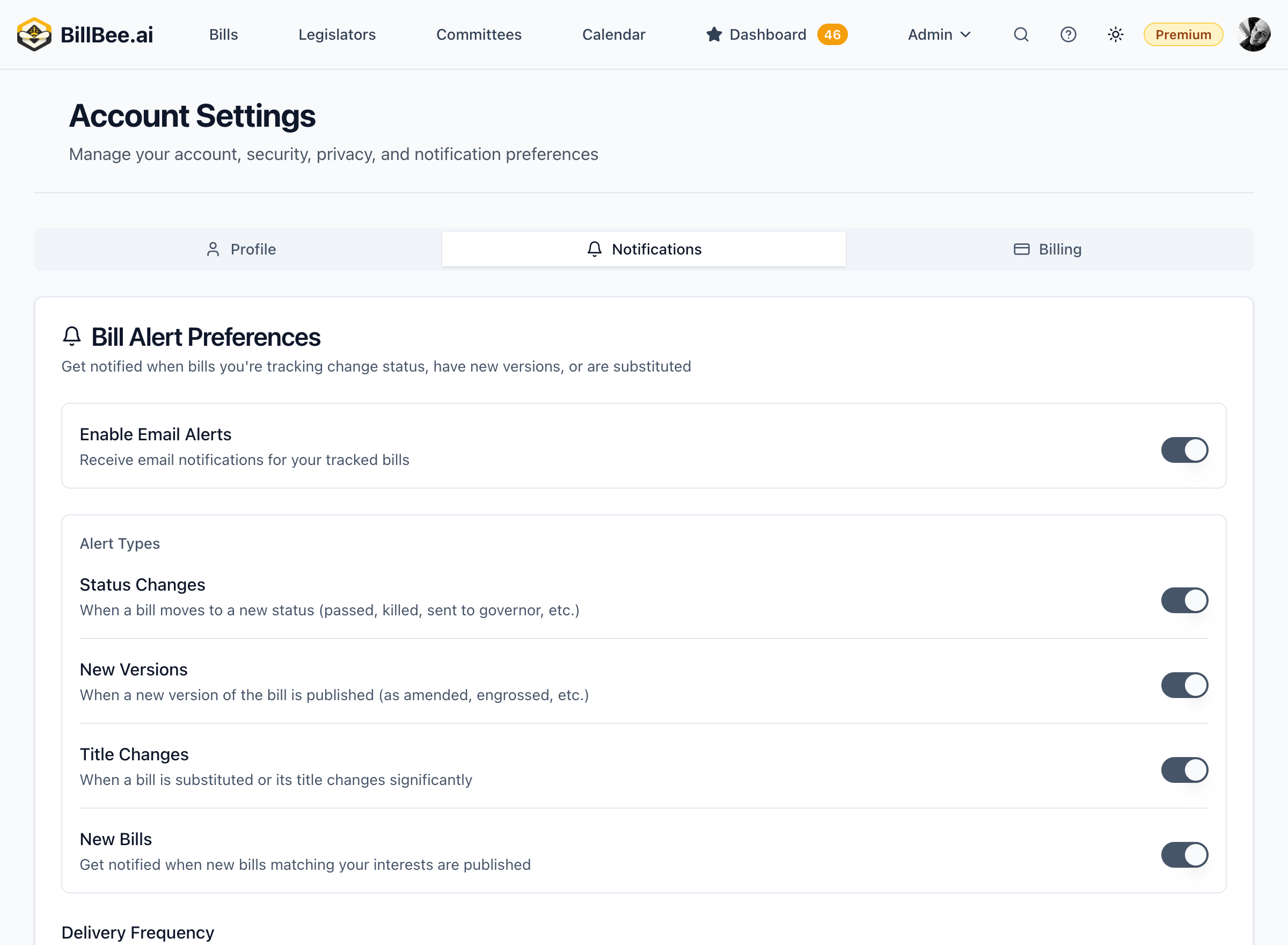1288x945 pixels.
Task: Turn off the Status Changes alerts toggle
Action: (x=1184, y=600)
